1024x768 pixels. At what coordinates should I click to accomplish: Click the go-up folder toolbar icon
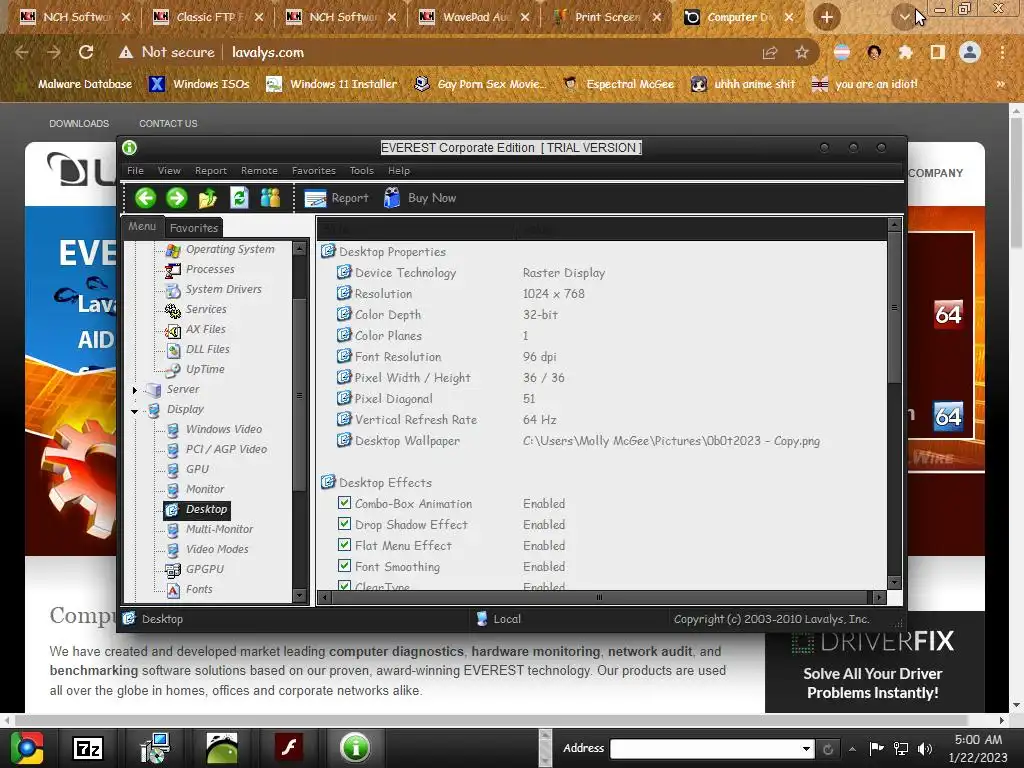point(208,197)
